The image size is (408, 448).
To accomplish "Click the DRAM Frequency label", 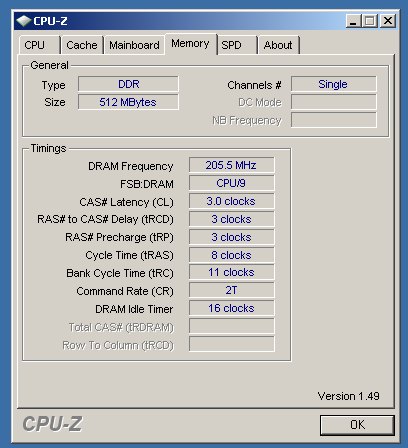I will point(131,166).
